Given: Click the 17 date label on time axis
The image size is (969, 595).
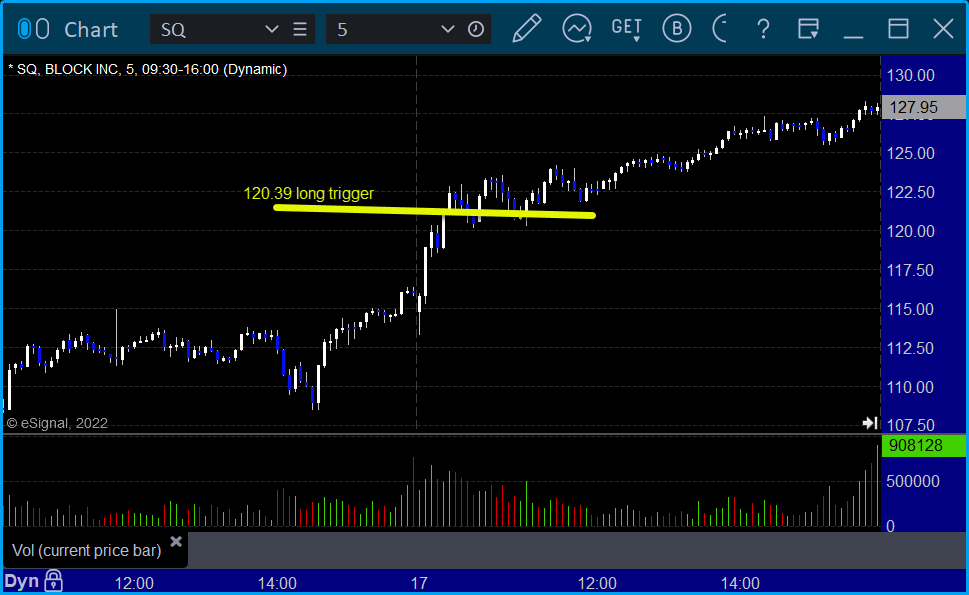Looking at the screenshot, I should [419, 583].
